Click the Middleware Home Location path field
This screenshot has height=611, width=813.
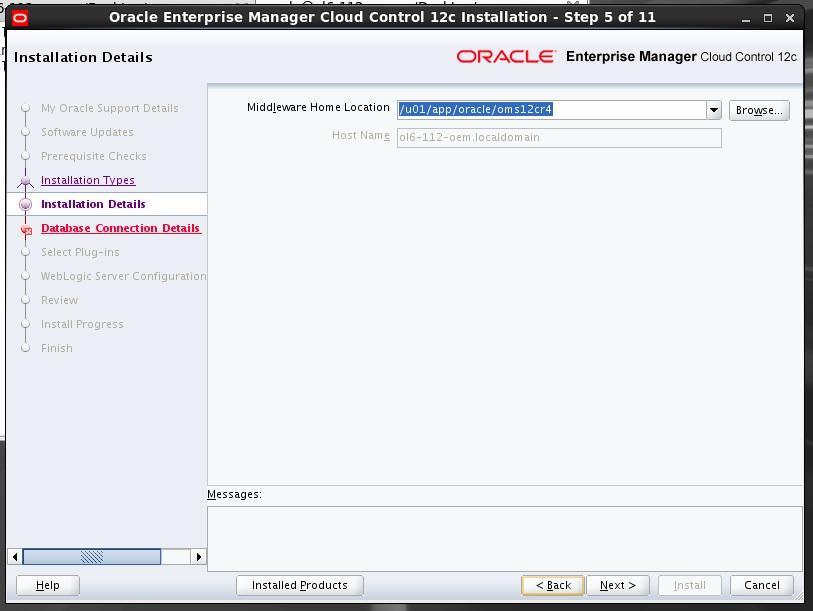551,110
